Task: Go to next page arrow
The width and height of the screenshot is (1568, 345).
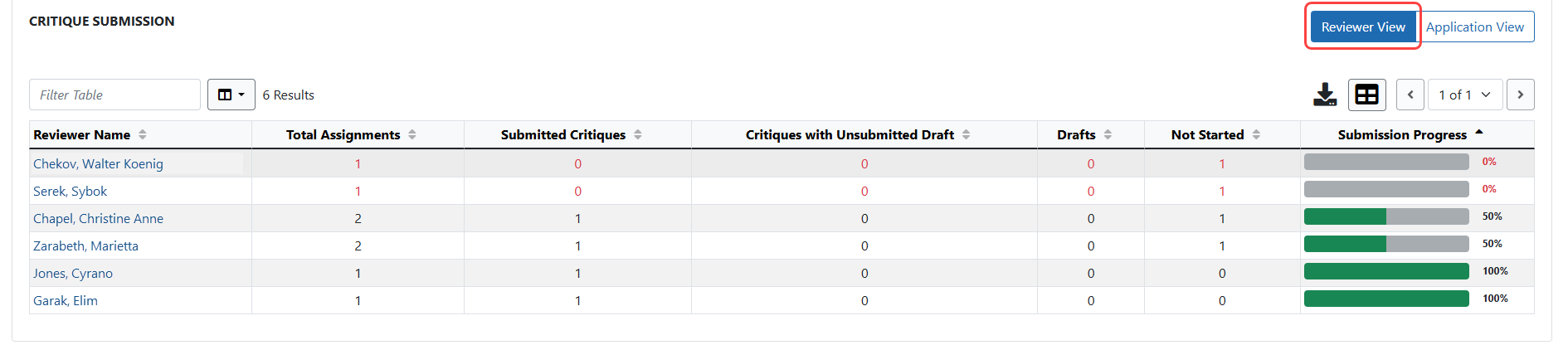Action: click(x=1520, y=95)
